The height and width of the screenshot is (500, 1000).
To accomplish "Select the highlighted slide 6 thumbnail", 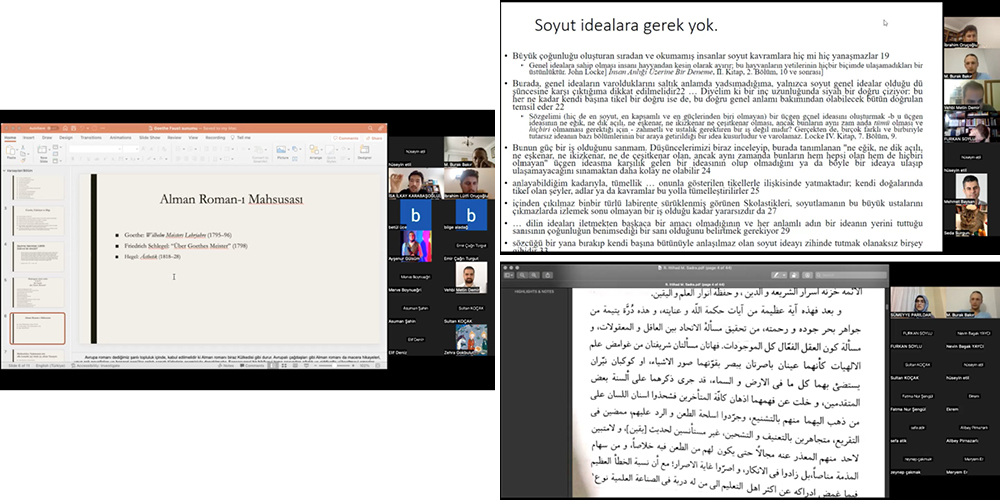I will (x=38, y=328).
